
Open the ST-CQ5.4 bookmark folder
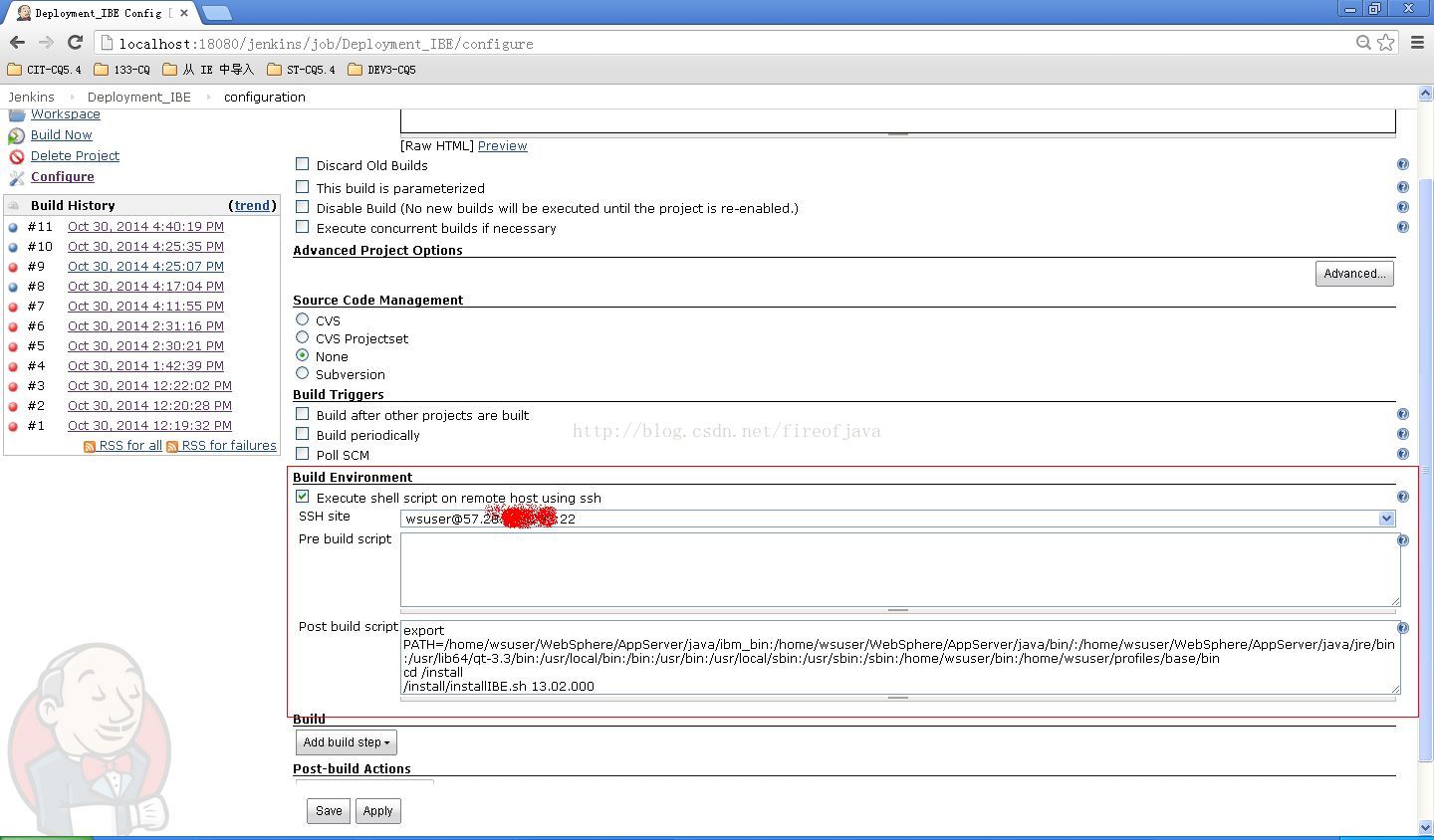(x=301, y=70)
